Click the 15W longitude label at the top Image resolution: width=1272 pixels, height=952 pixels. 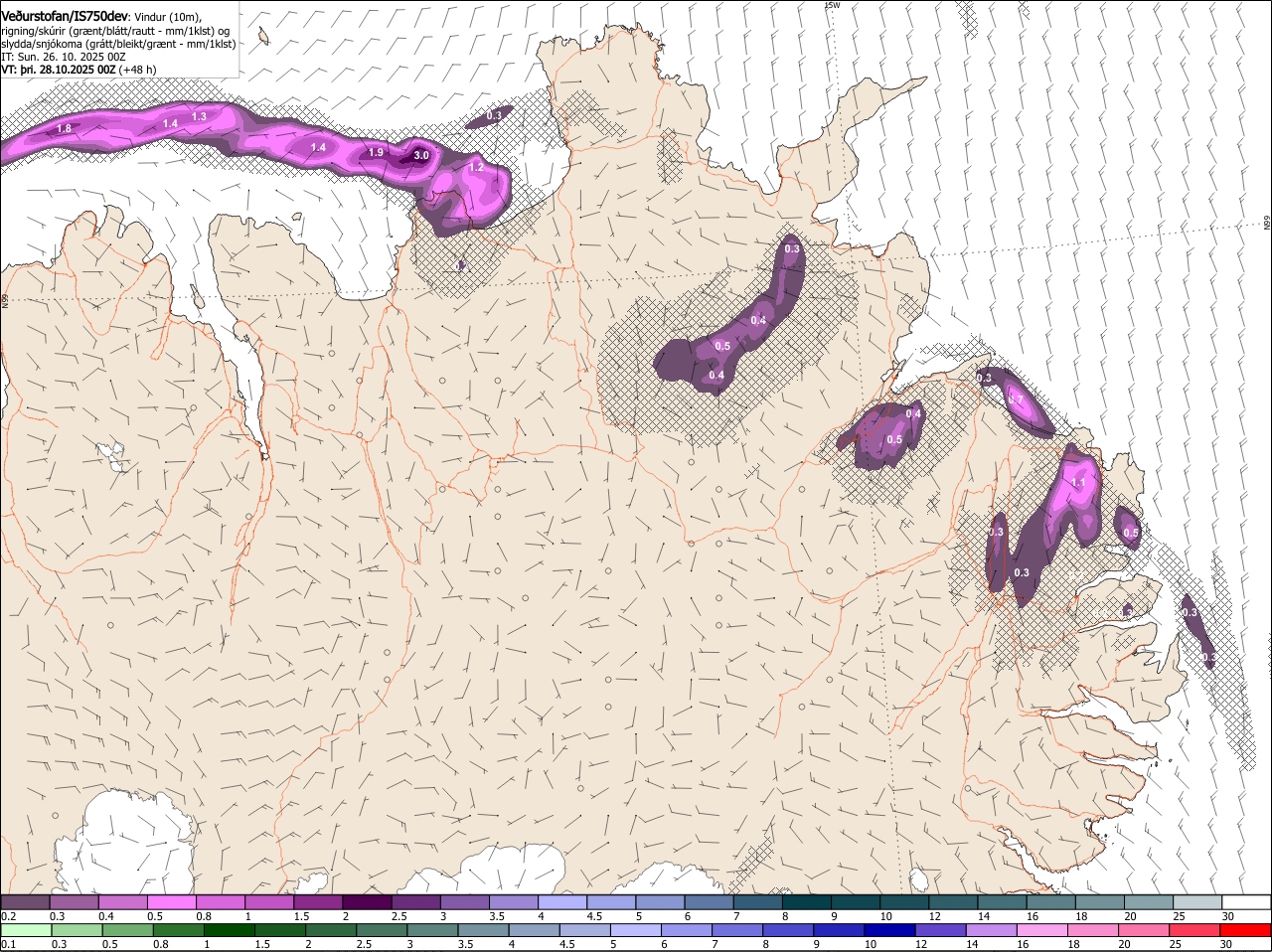click(x=833, y=5)
